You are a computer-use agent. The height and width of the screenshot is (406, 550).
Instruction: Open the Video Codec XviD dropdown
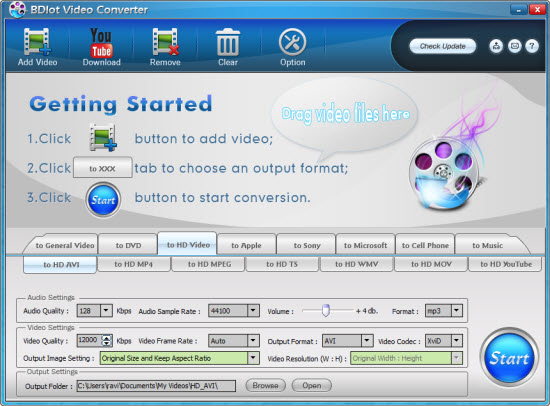[x=456, y=340]
